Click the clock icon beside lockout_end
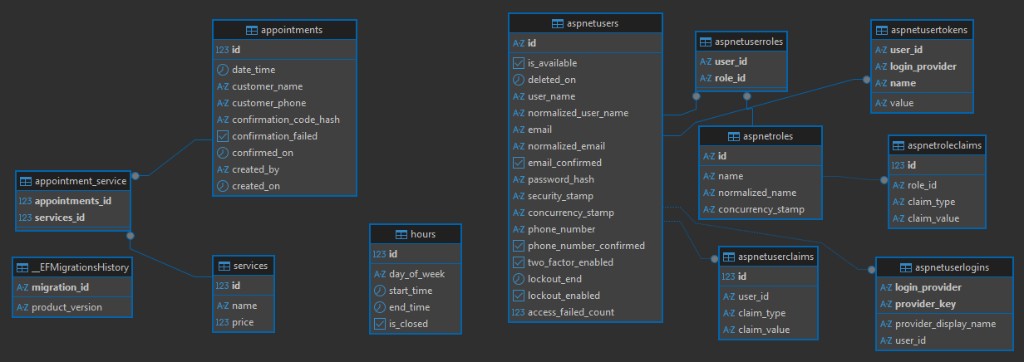 [x=519, y=279]
